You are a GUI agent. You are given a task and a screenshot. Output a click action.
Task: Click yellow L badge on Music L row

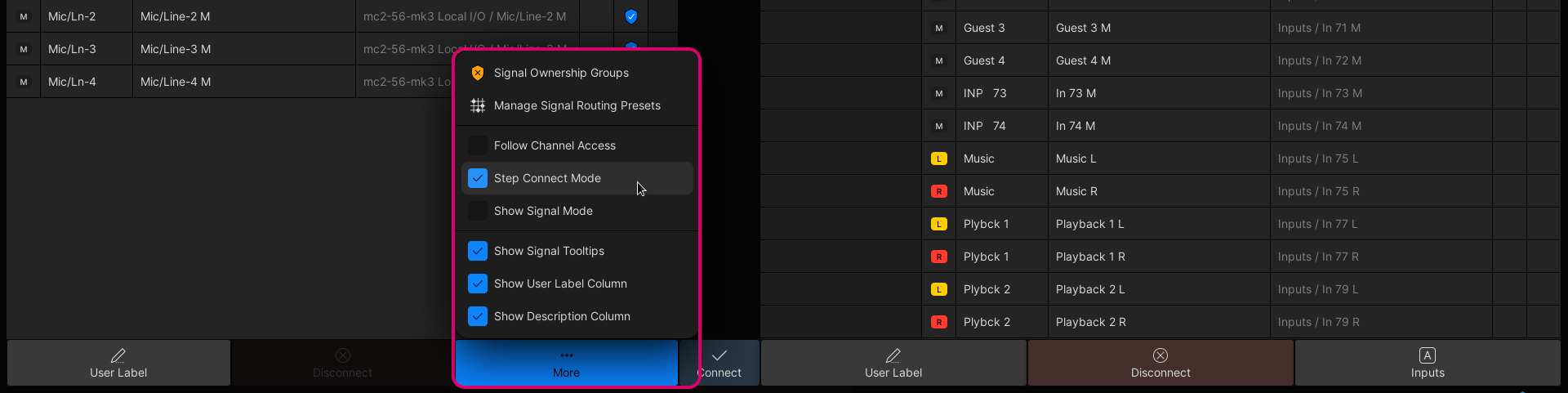click(939, 159)
